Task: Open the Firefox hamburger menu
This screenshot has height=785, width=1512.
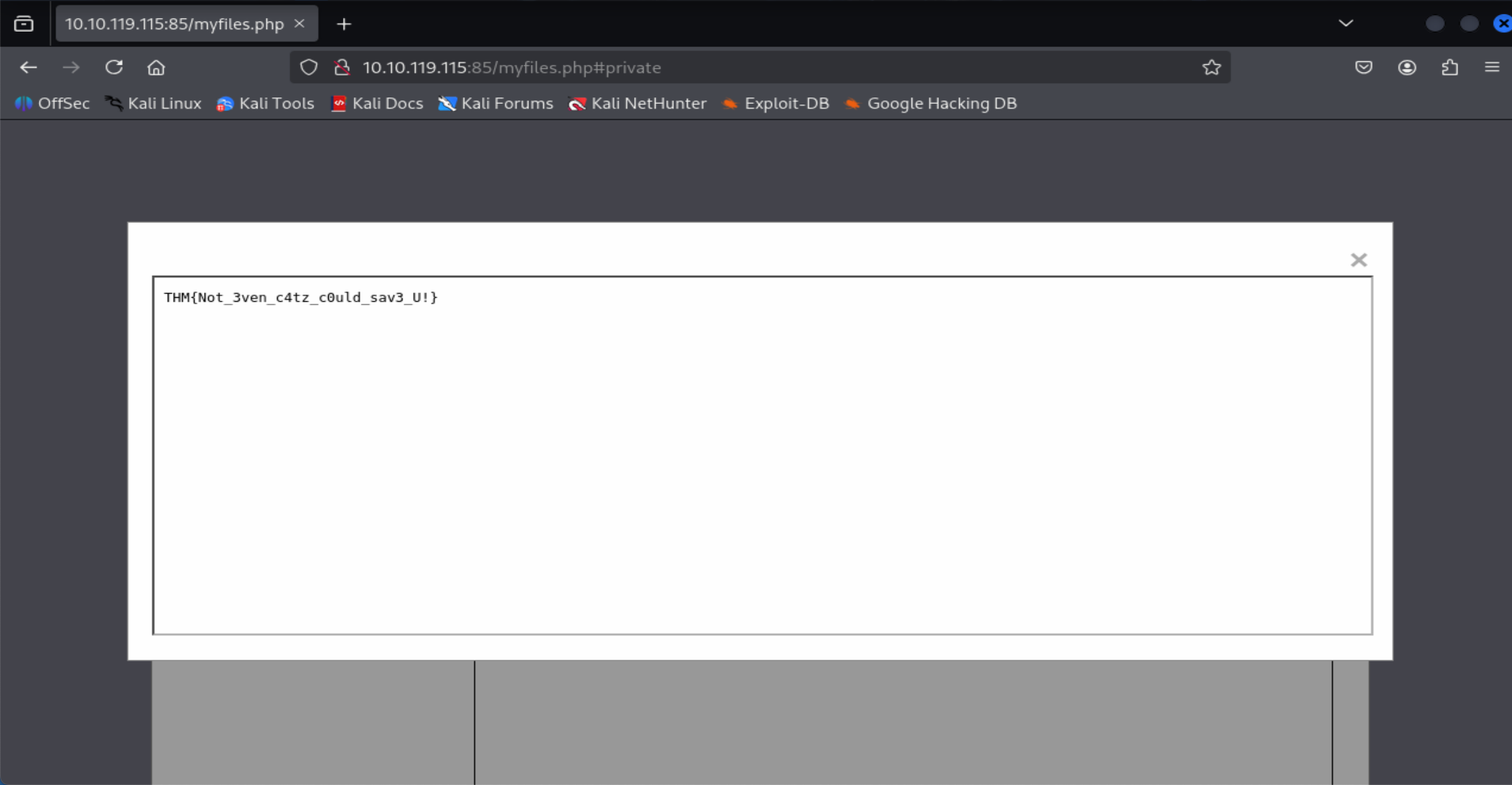Action: pyautogui.click(x=1491, y=68)
